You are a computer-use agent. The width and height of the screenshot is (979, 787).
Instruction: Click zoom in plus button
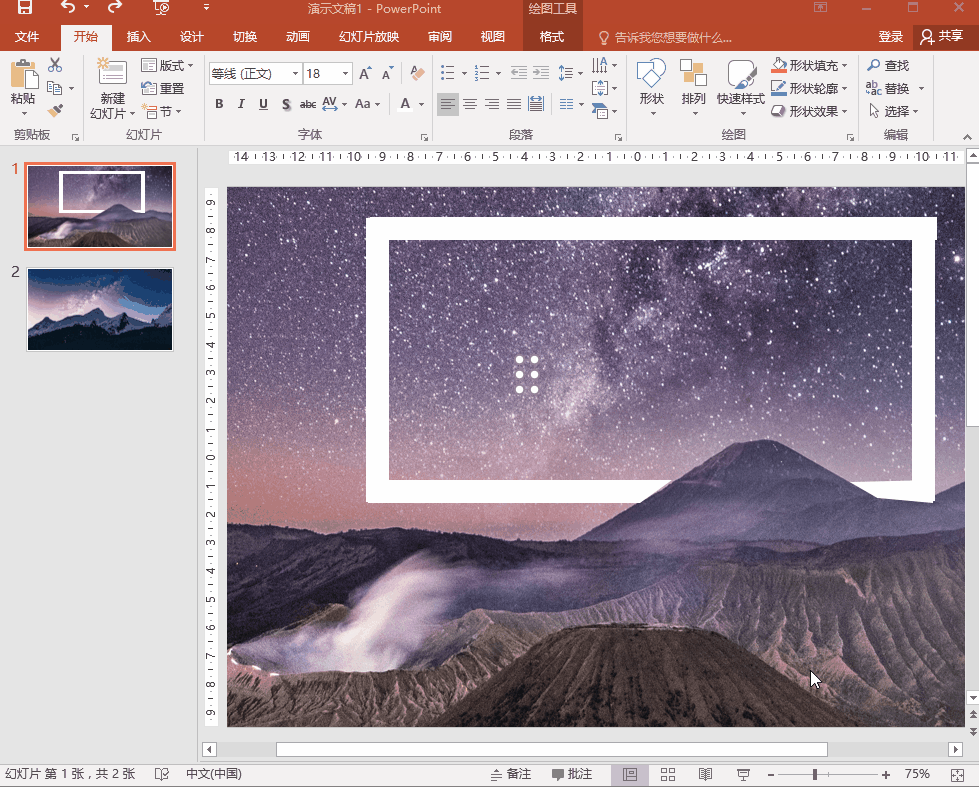(x=885, y=775)
